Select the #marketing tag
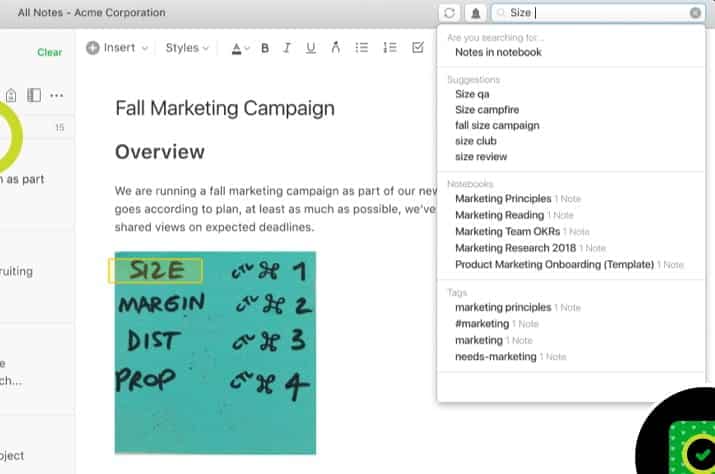The height and width of the screenshot is (474, 715). [497, 323]
